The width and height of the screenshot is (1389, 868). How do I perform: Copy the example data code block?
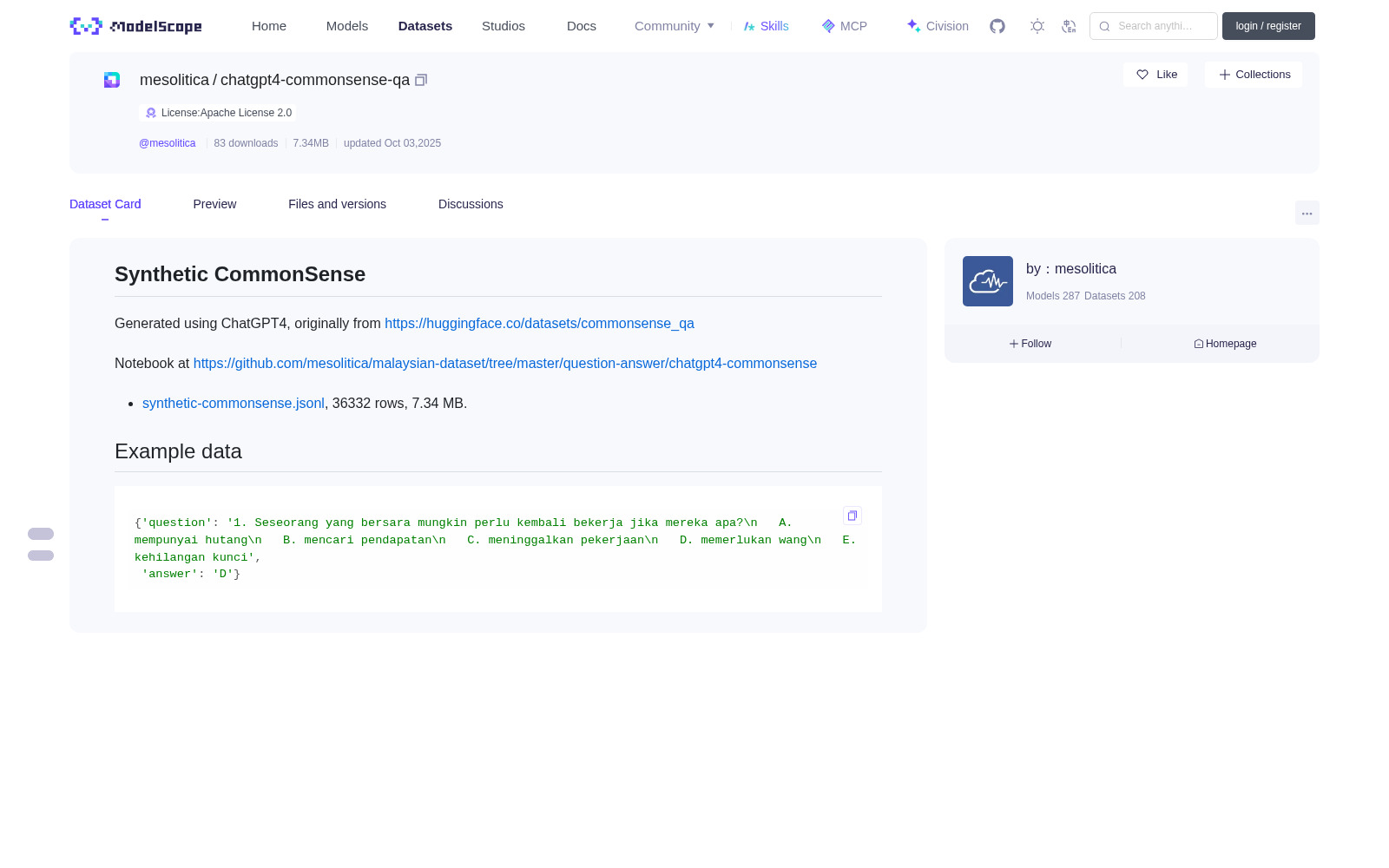(x=852, y=516)
